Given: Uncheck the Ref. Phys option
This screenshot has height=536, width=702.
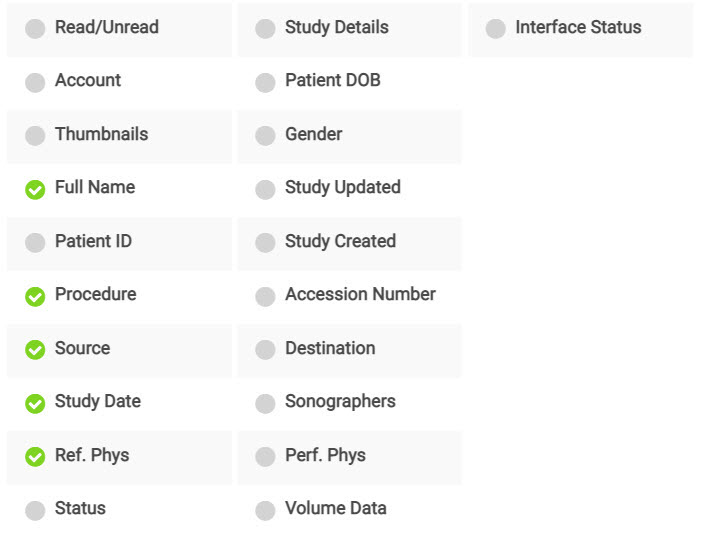Looking at the screenshot, I should point(35,457).
